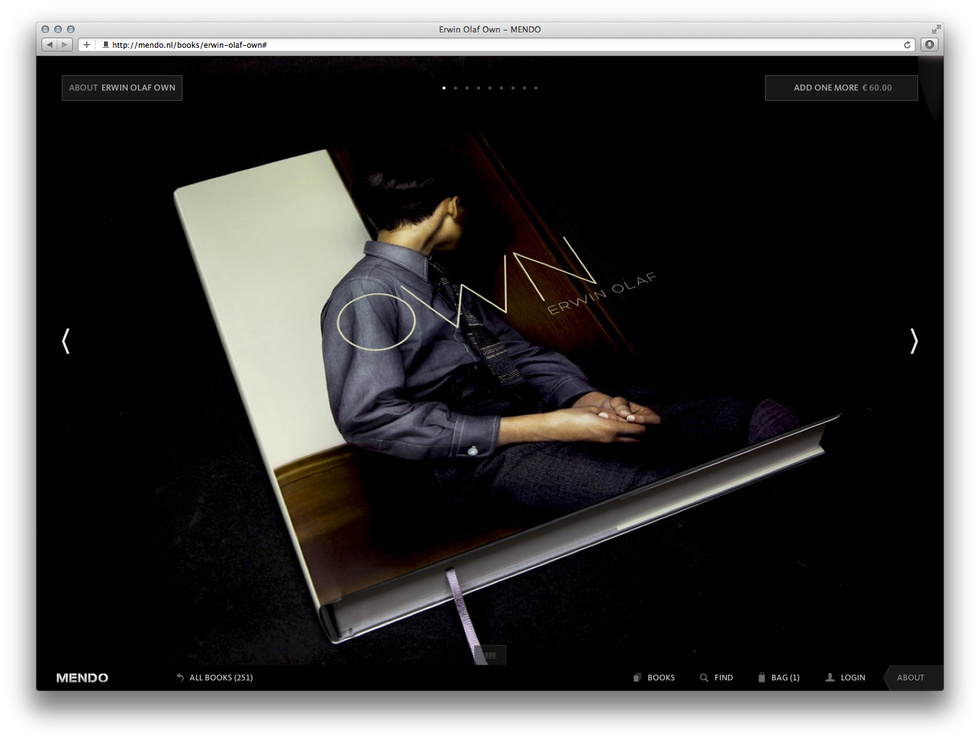Jump to the seventh slideshow pagination dot

coord(513,88)
